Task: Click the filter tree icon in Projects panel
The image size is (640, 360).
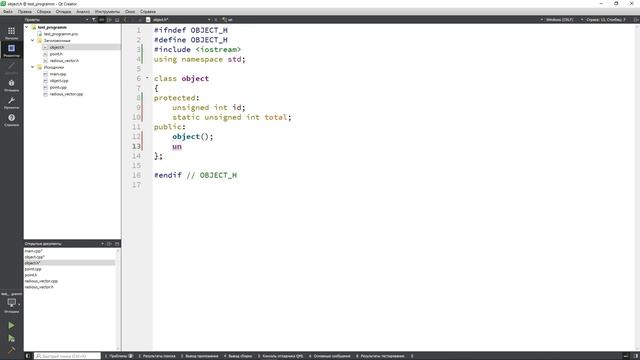Action: pos(94,20)
